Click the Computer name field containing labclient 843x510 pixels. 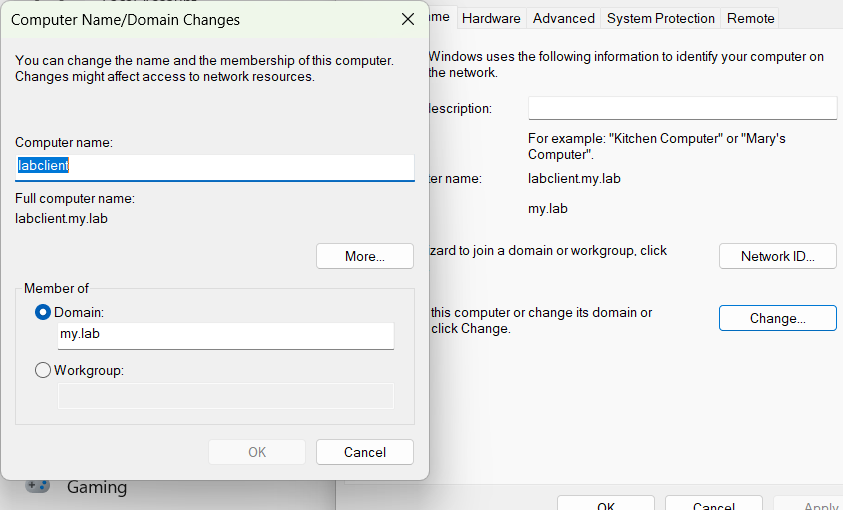[214, 166]
